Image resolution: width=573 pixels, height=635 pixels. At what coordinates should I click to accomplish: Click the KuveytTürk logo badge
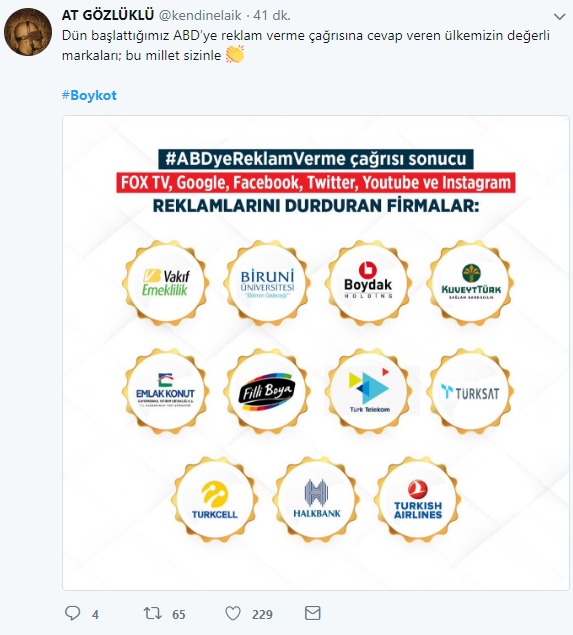(470, 283)
